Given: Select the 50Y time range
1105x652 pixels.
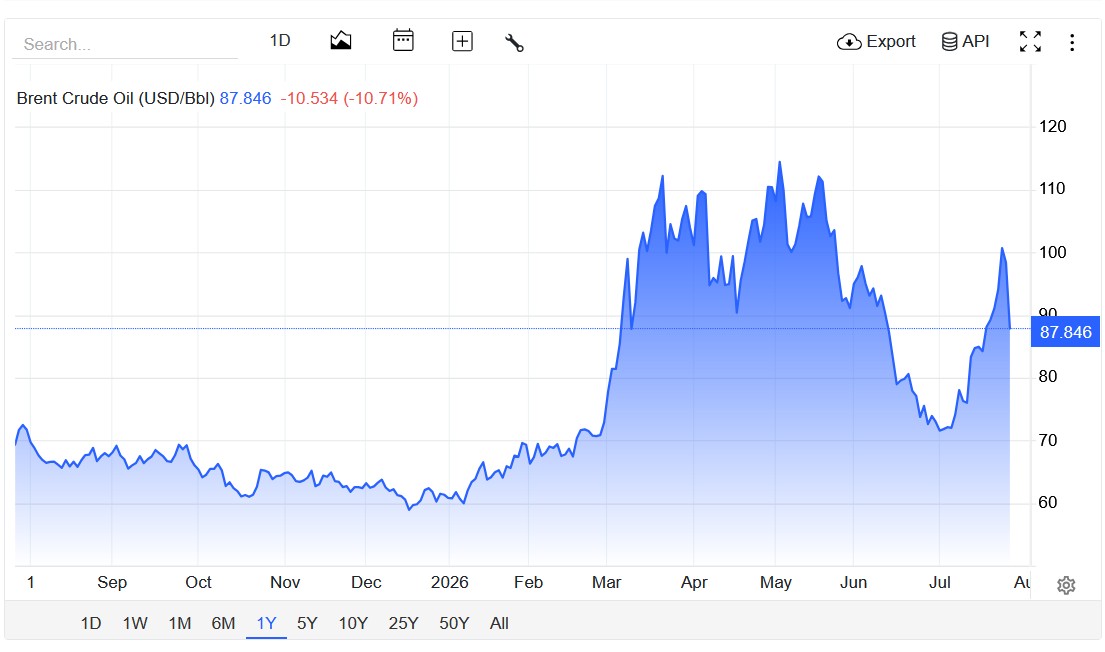Looking at the screenshot, I should click(454, 623).
